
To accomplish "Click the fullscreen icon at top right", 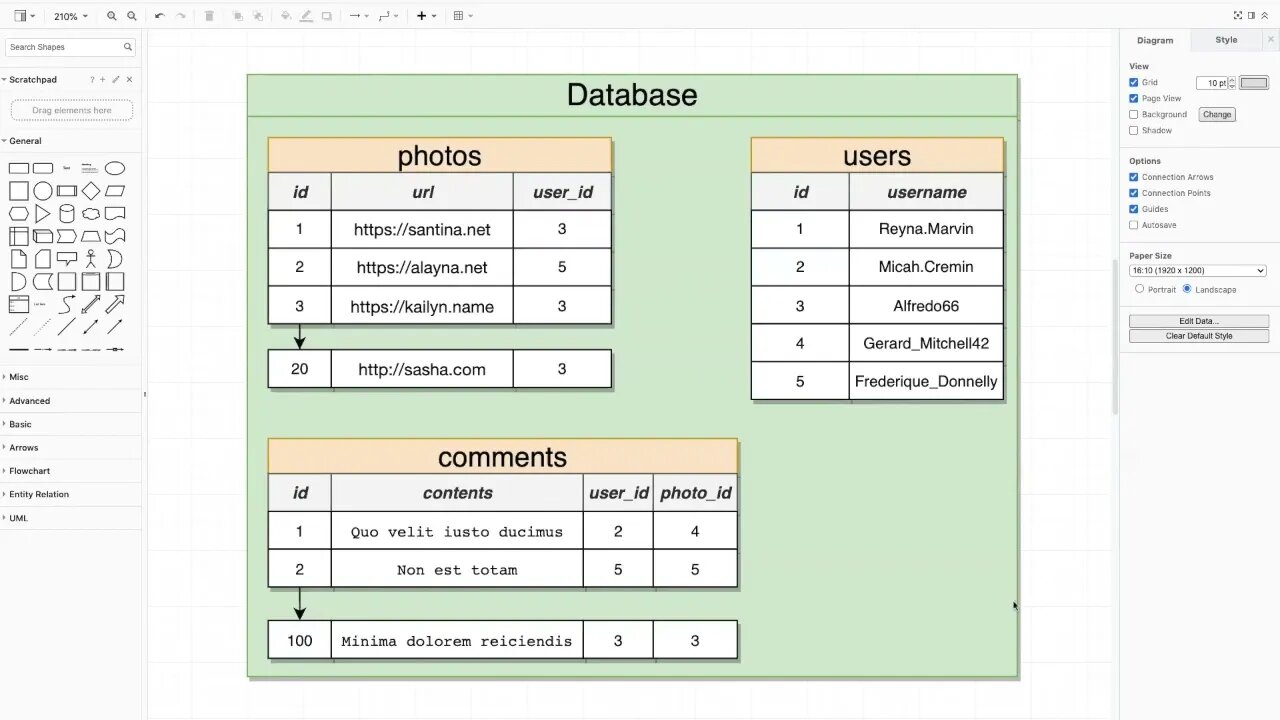I will [x=1238, y=15].
